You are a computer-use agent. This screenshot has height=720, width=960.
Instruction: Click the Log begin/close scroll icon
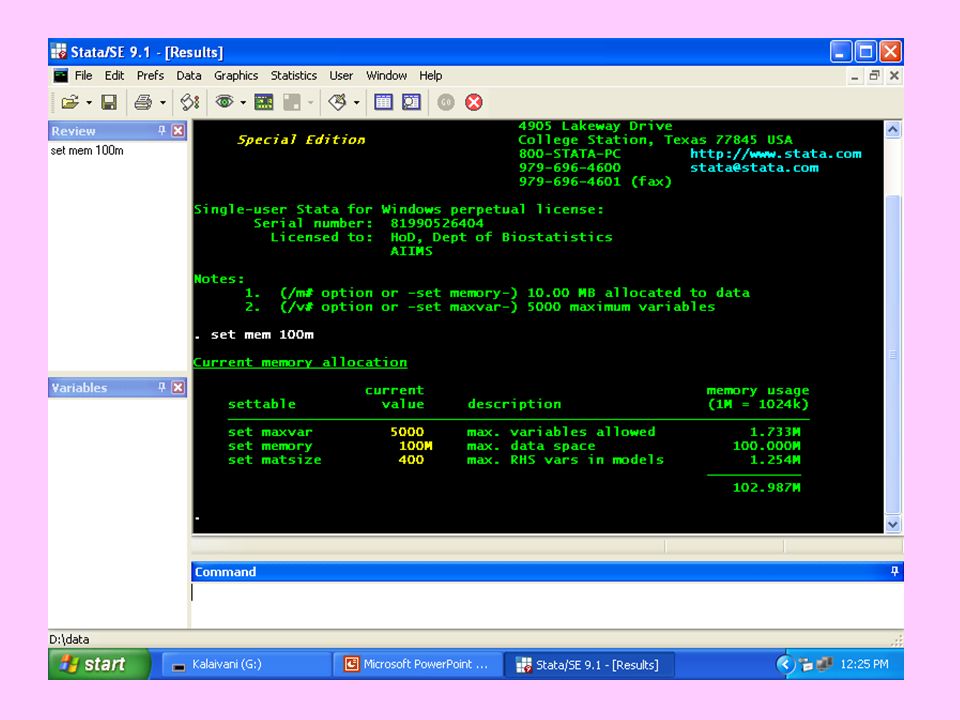(x=190, y=102)
